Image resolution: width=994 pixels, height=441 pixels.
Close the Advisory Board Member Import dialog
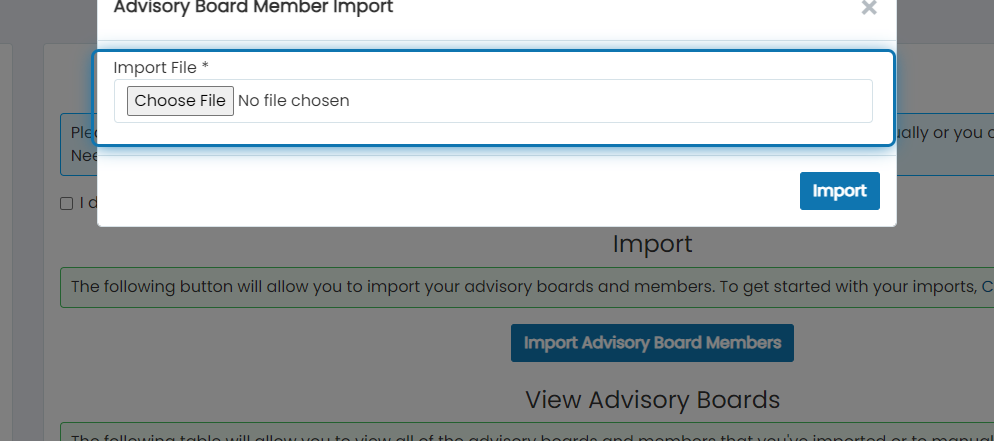coord(869,8)
